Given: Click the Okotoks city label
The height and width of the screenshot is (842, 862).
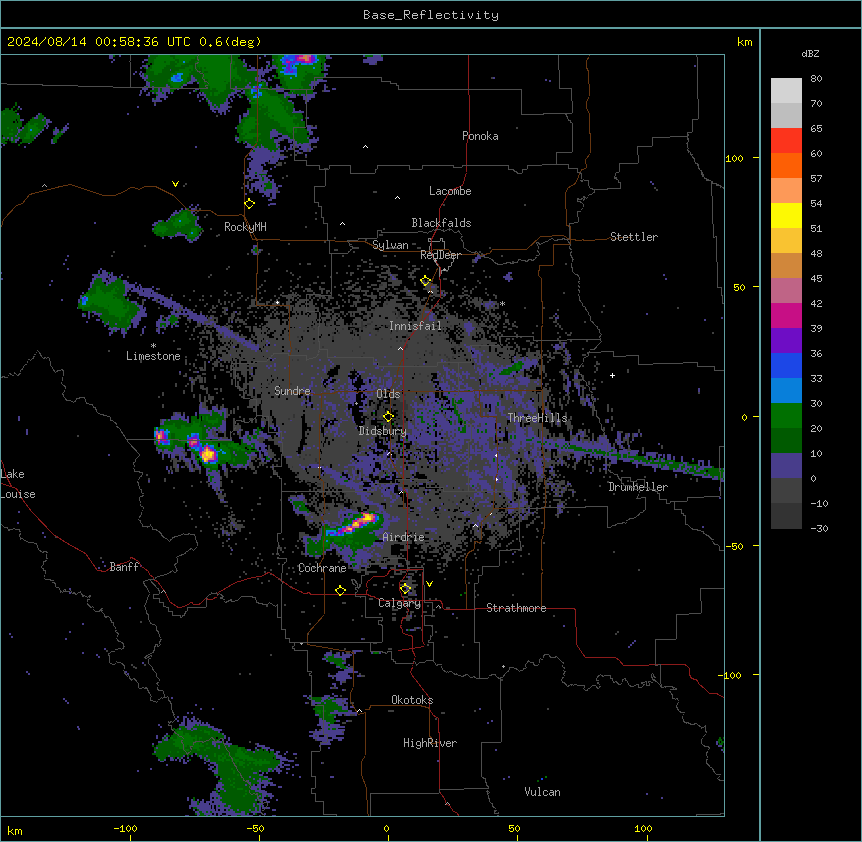Looking at the screenshot, I should pyautogui.click(x=412, y=700).
